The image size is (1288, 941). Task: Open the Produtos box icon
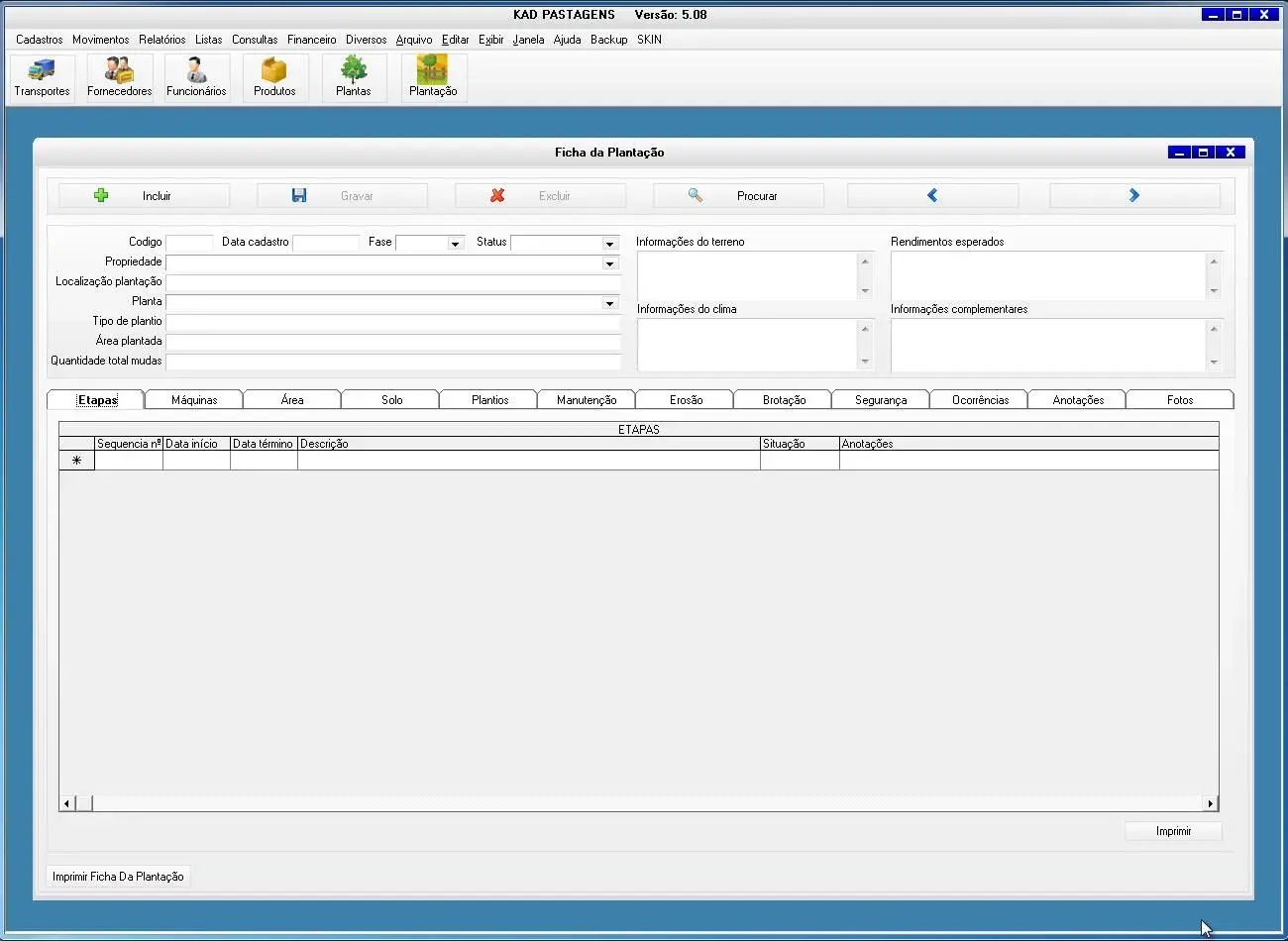pyautogui.click(x=274, y=77)
